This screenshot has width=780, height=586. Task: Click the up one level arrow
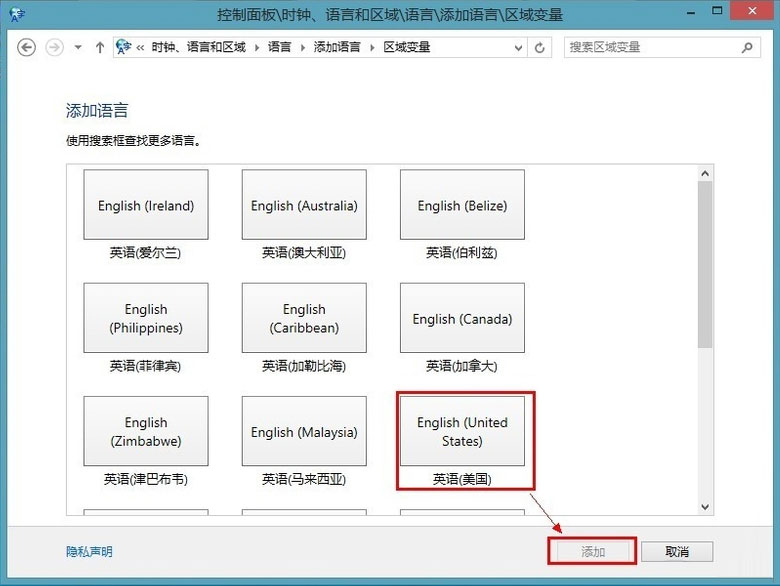(100, 47)
